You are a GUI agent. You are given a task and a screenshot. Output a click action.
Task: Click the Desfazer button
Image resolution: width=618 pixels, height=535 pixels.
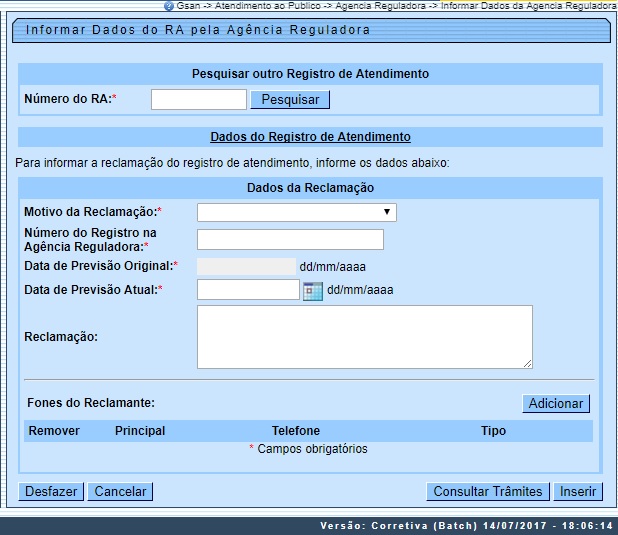(x=51, y=491)
